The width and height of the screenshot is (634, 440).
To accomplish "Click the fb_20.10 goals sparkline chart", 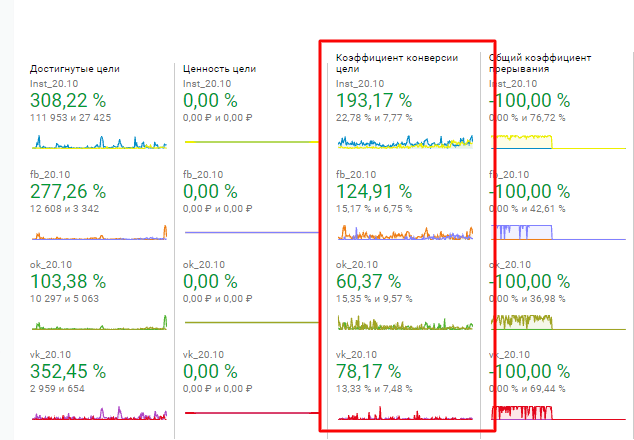I will coord(99,233).
